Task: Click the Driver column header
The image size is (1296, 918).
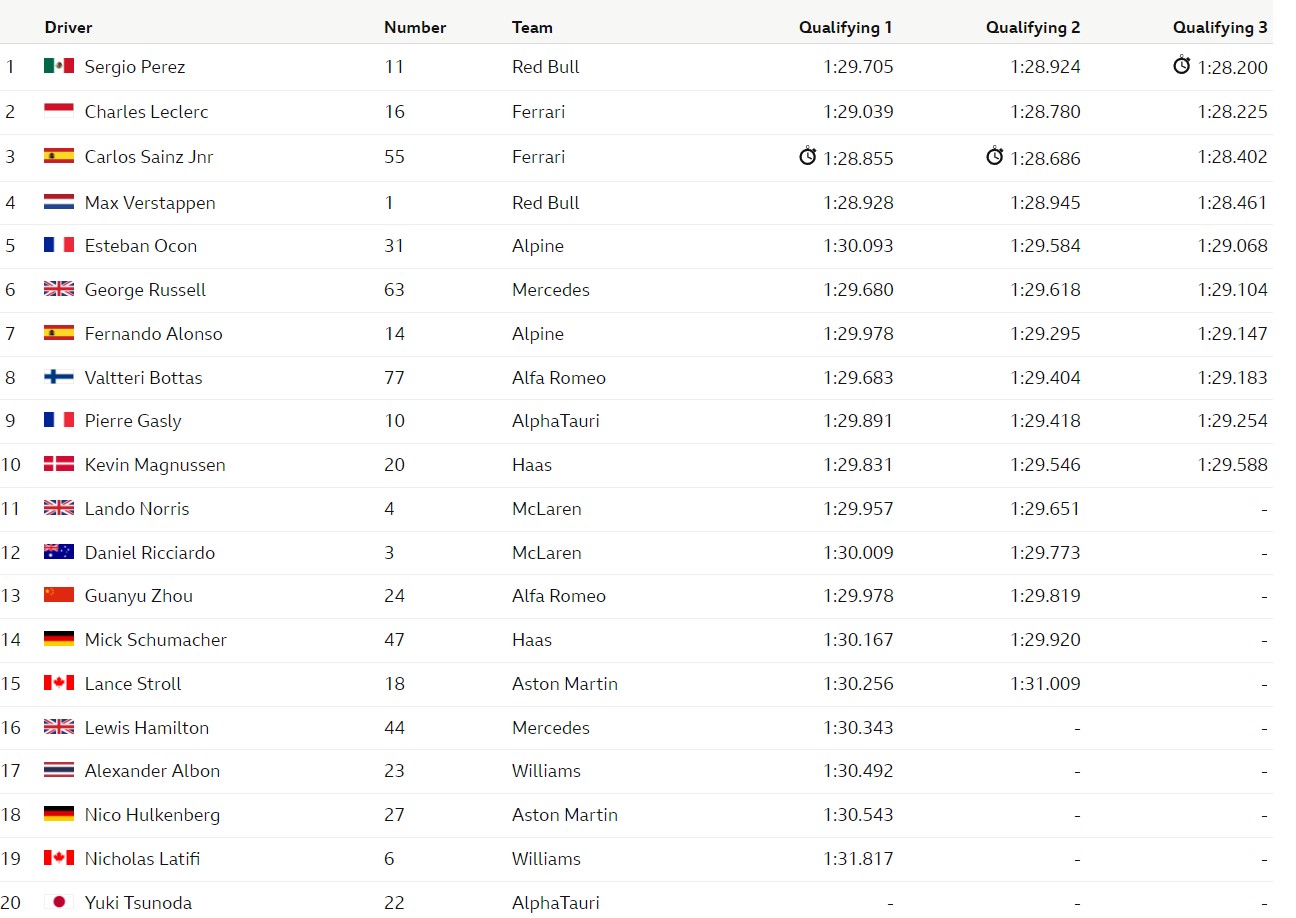Action: pyautogui.click(x=68, y=28)
